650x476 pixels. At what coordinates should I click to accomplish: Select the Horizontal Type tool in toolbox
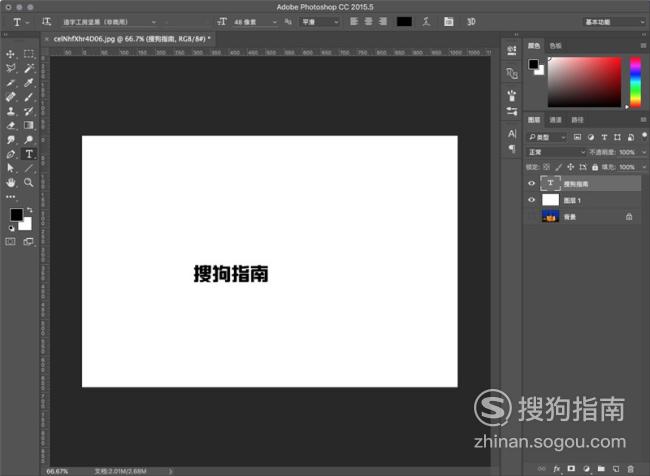click(x=29, y=154)
